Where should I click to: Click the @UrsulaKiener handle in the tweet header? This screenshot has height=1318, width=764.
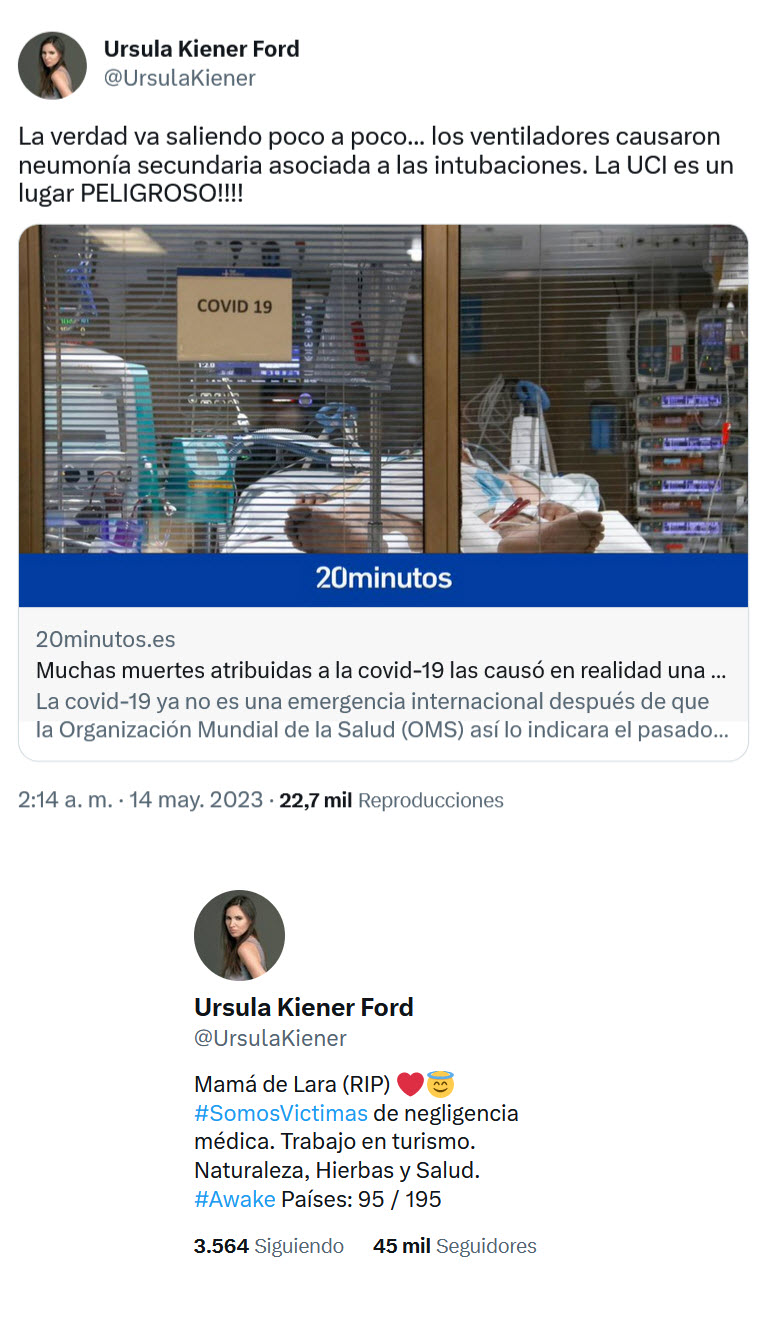tap(179, 78)
